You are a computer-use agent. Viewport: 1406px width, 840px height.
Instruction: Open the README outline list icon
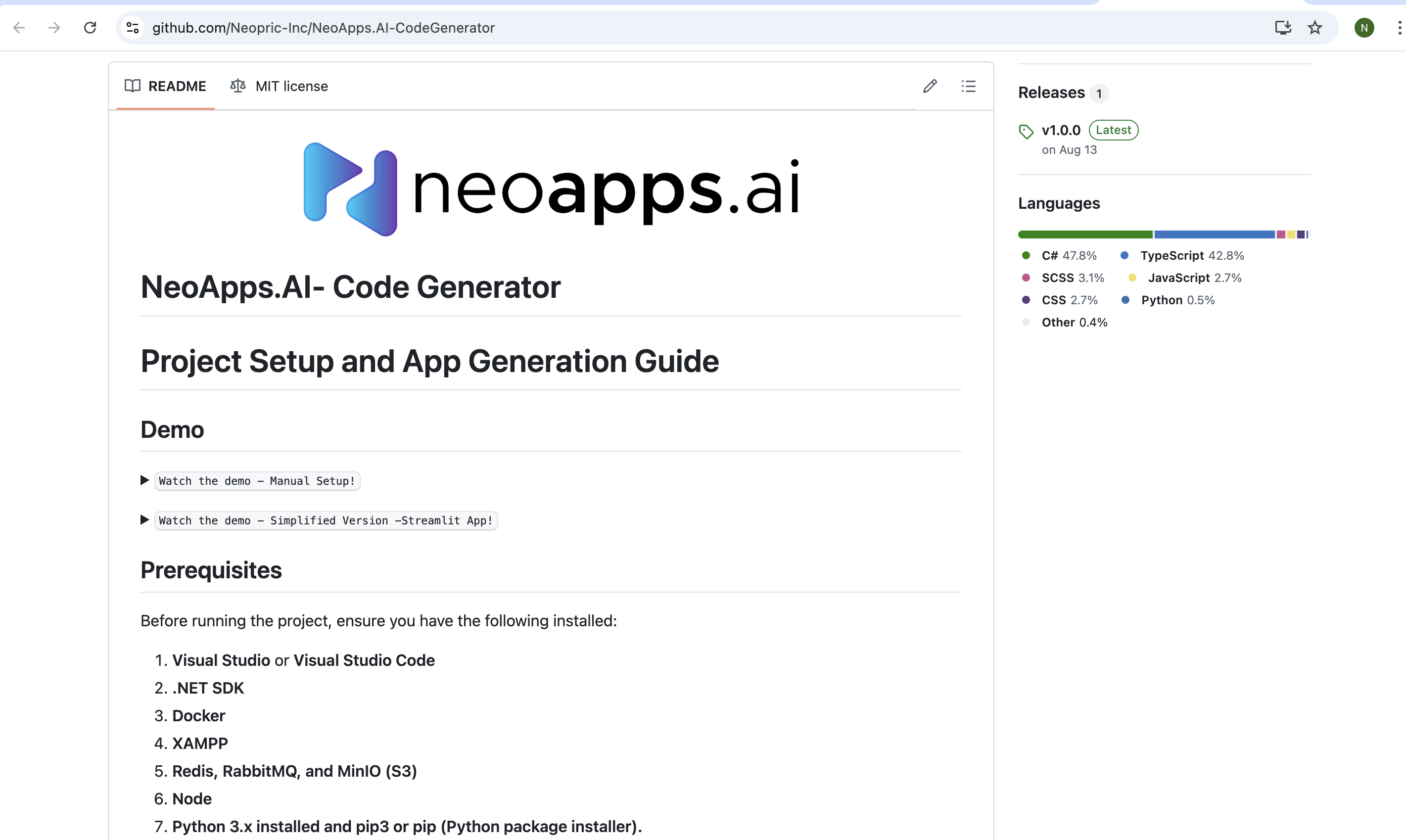(969, 86)
